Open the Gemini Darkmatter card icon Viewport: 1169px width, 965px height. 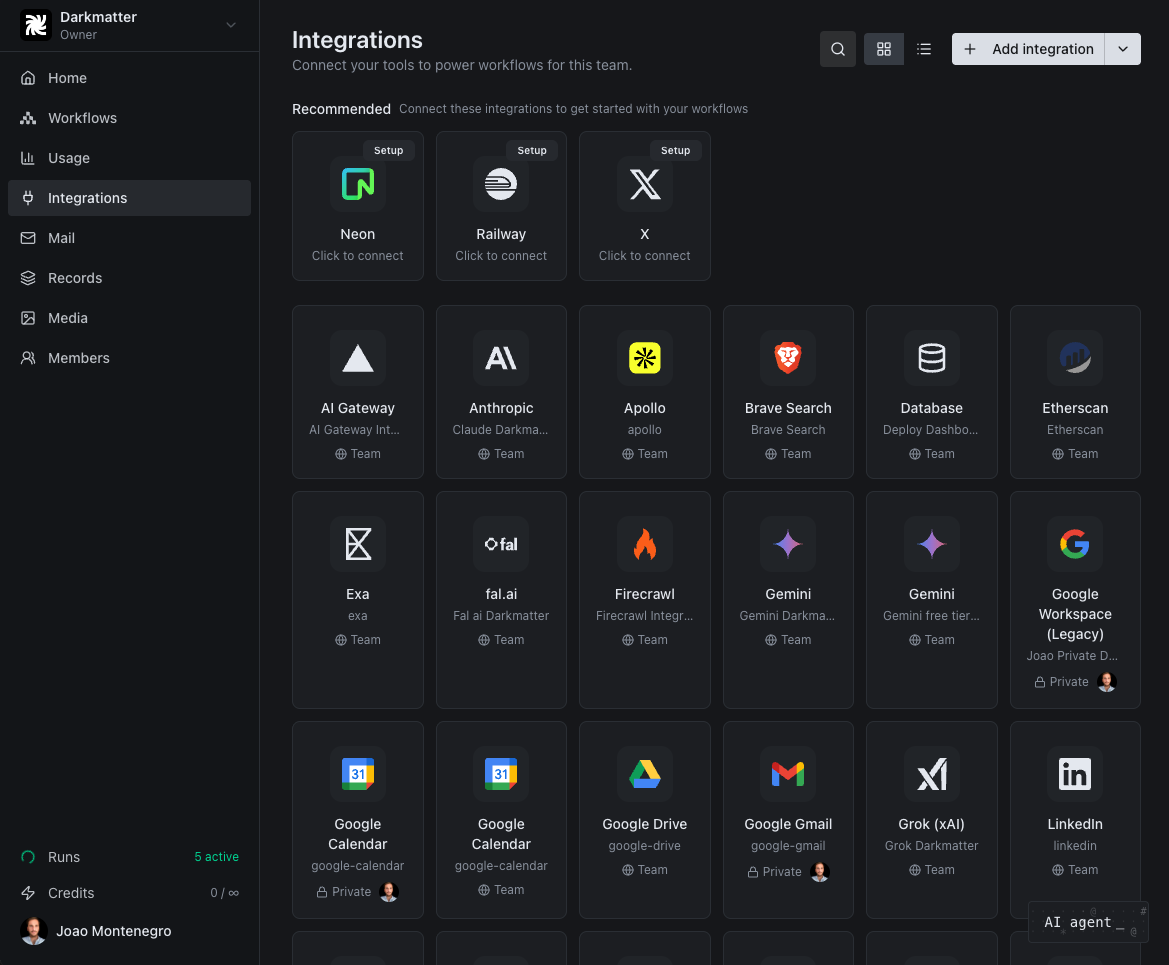[x=788, y=544]
